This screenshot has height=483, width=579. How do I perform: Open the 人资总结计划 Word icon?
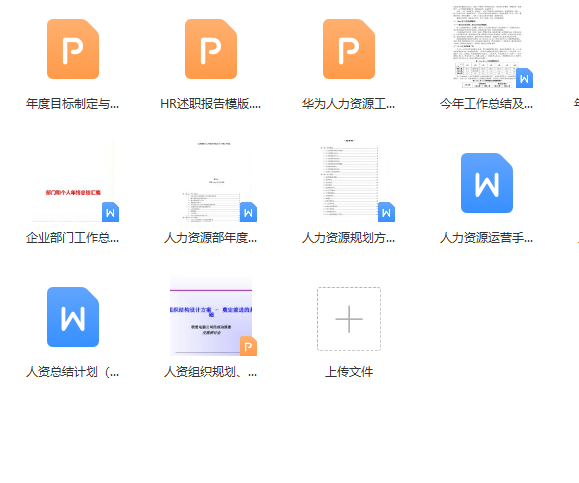point(73,317)
